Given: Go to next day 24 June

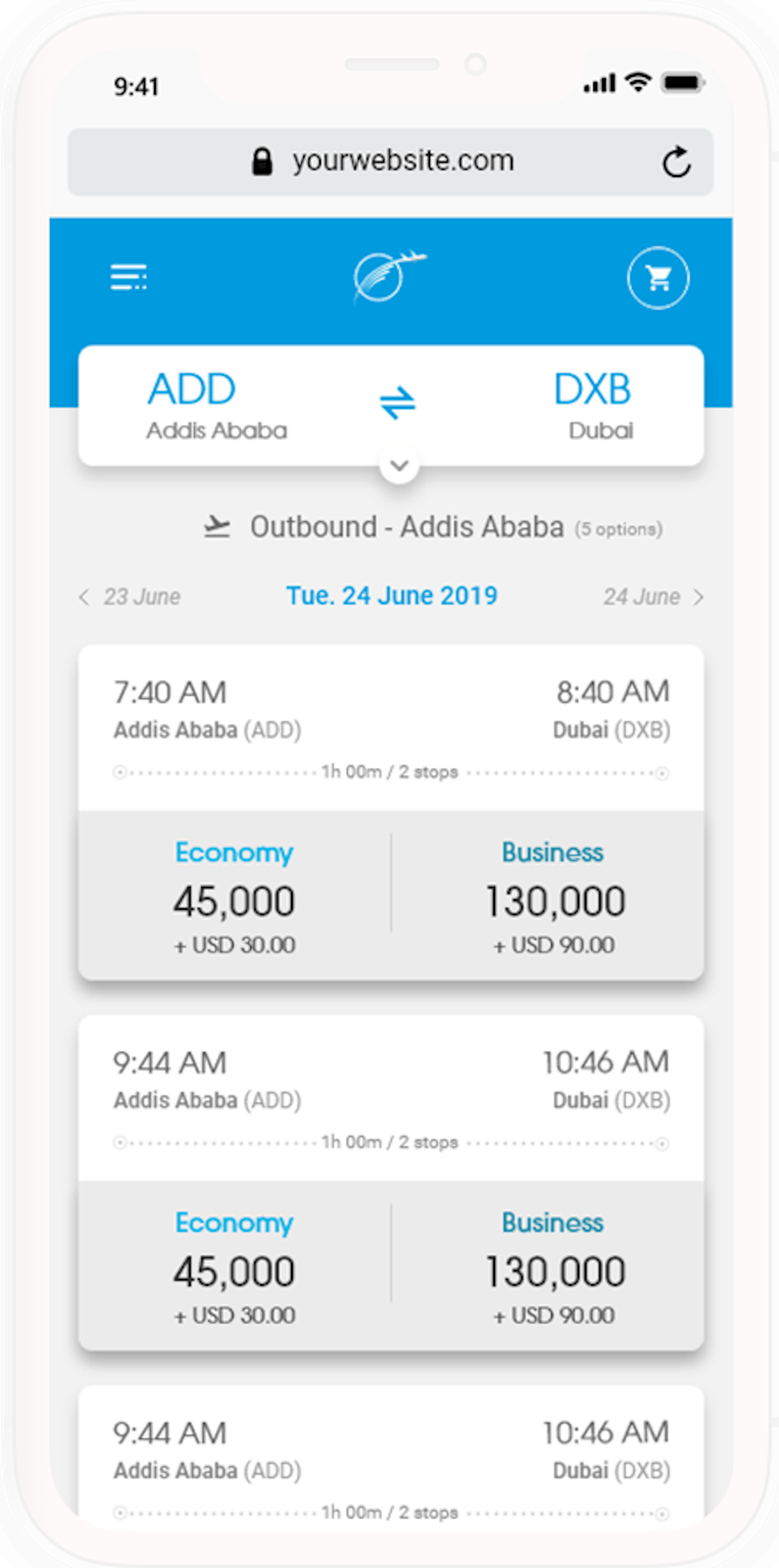Looking at the screenshot, I should click(653, 597).
